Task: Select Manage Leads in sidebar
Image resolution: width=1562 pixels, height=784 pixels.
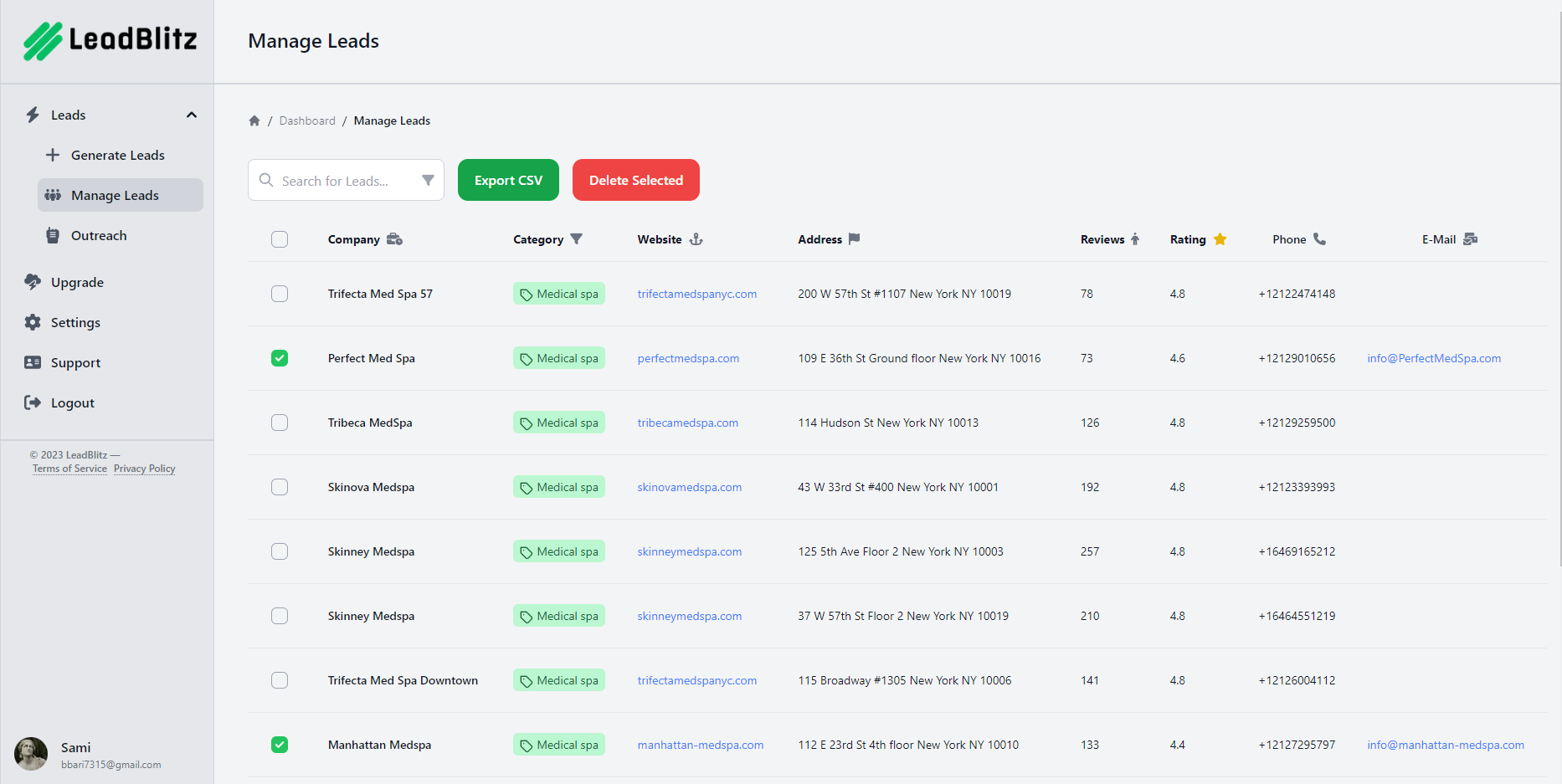Action: pos(121,195)
